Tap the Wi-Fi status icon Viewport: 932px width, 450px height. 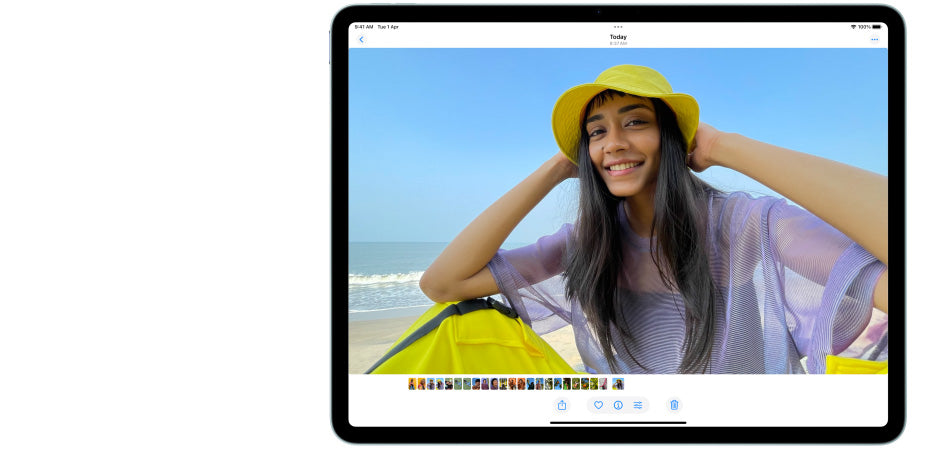coord(853,27)
